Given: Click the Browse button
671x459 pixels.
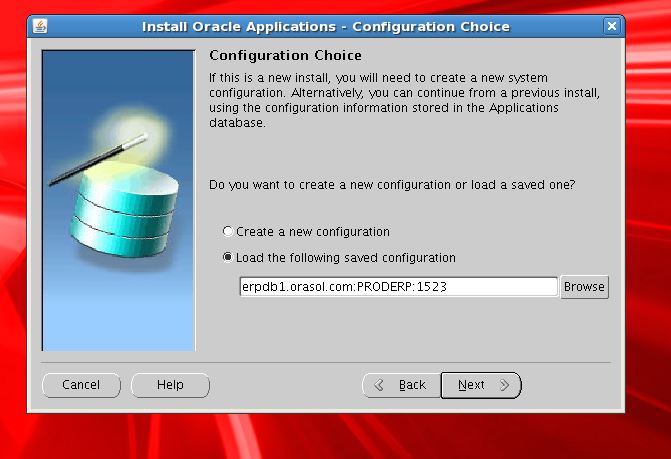Looking at the screenshot, I should pyautogui.click(x=584, y=287).
